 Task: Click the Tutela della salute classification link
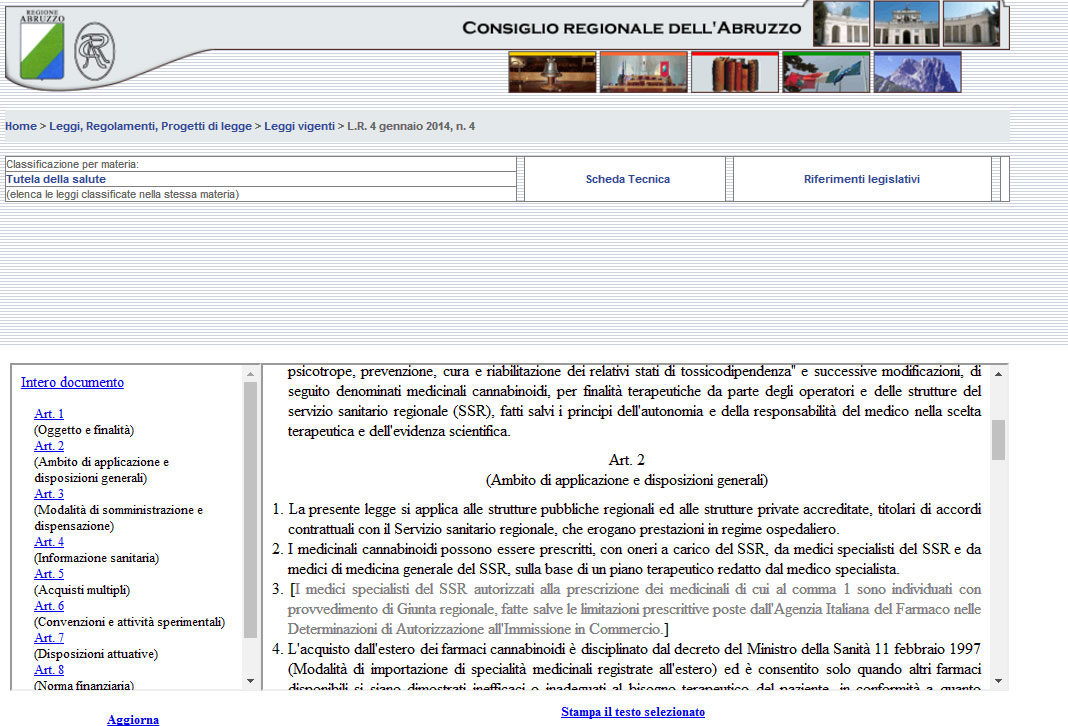click(56, 180)
